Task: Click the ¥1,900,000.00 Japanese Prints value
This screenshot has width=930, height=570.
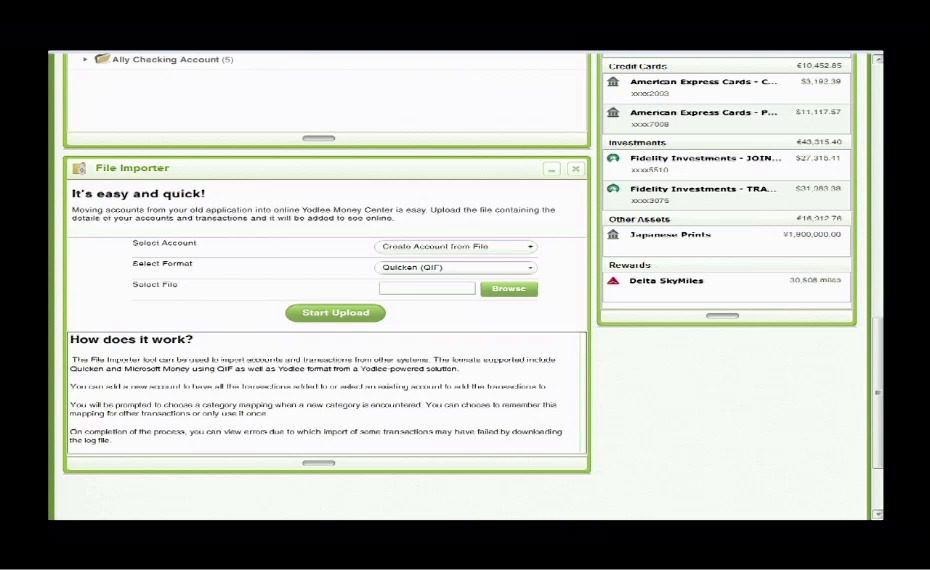Action: click(812, 234)
